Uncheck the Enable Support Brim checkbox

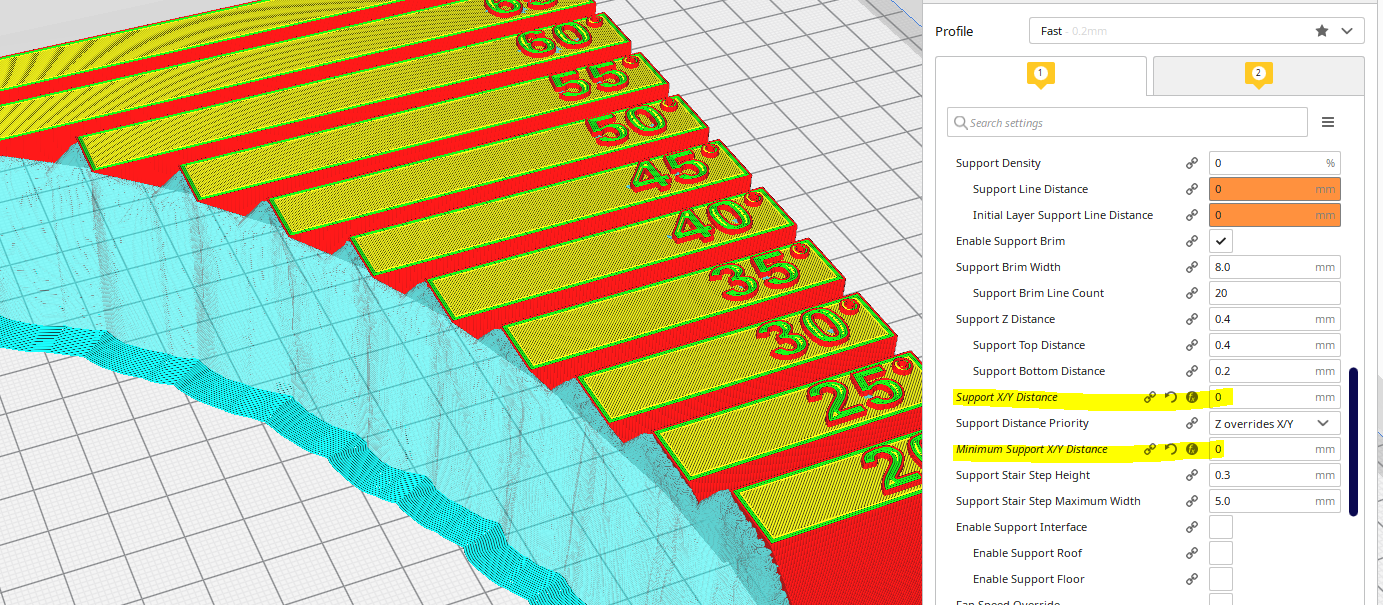pos(1221,241)
